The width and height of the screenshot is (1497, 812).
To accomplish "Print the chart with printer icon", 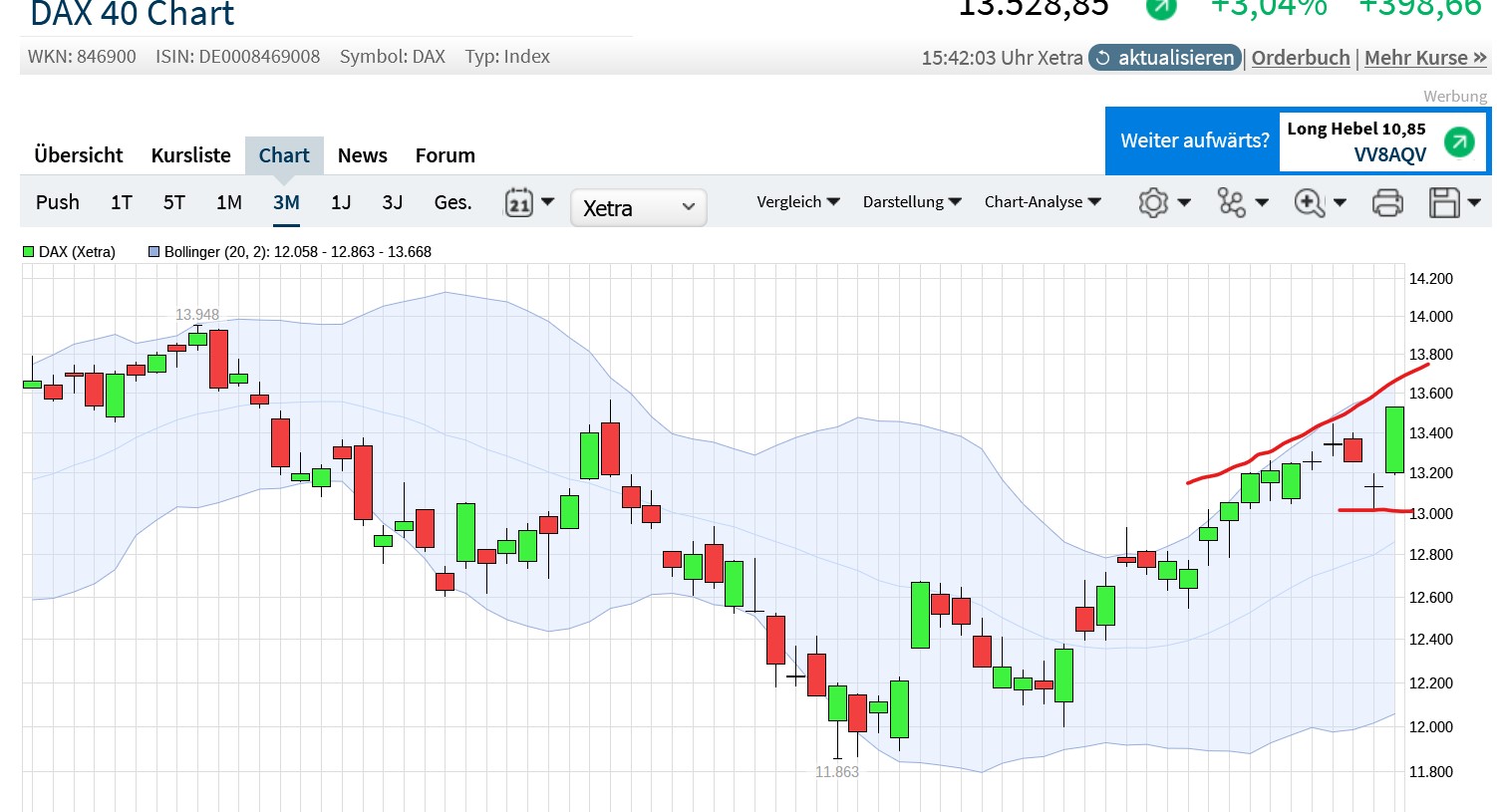I will (1387, 202).
